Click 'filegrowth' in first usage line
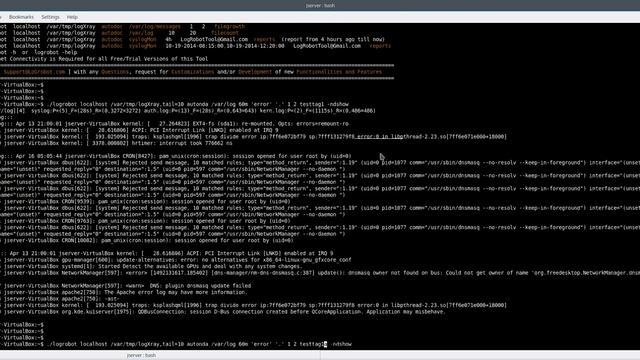Image resolution: width=640 pixels, height=360 pixels. [229, 27]
